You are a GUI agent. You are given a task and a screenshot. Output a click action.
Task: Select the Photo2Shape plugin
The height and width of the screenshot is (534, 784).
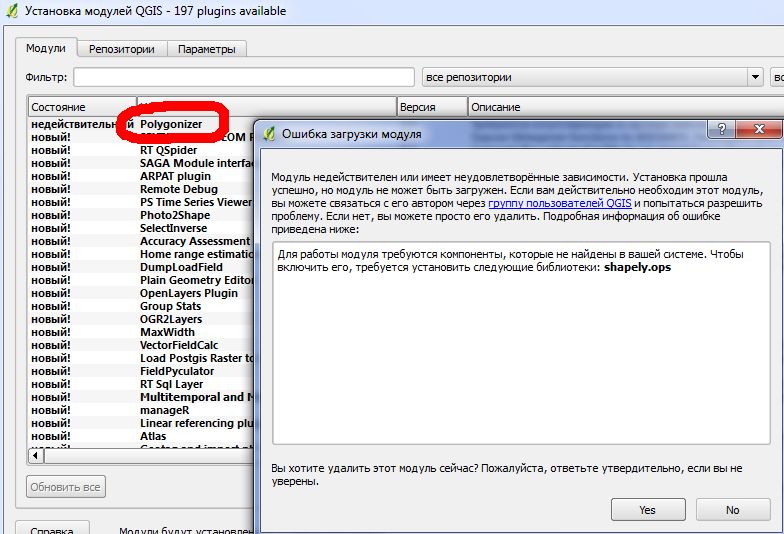[175, 215]
